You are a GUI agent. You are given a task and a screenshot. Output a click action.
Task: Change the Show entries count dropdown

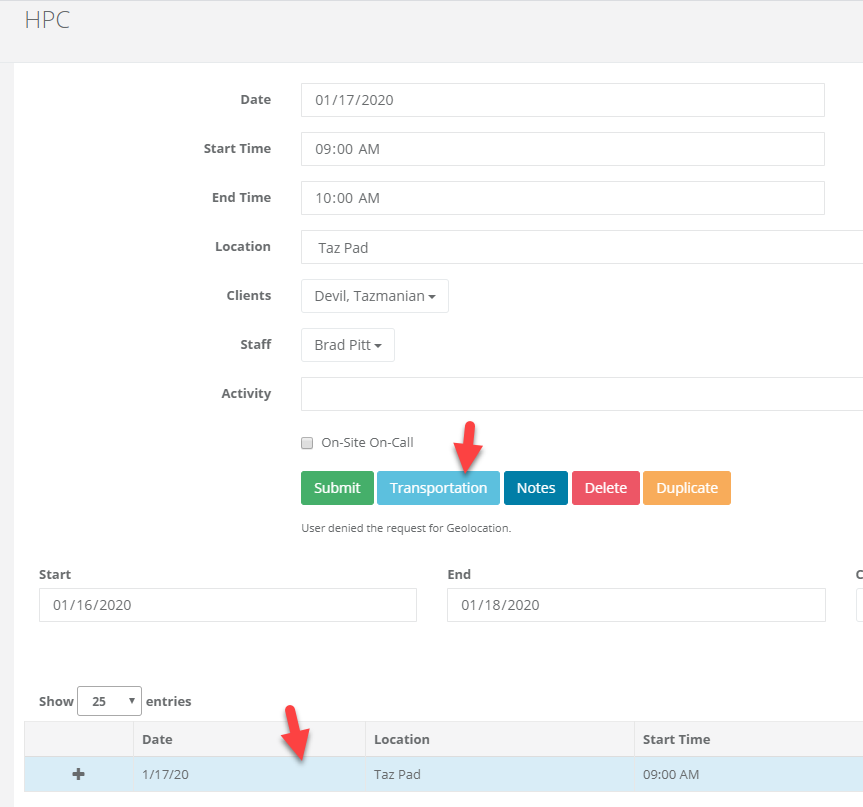(x=109, y=701)
